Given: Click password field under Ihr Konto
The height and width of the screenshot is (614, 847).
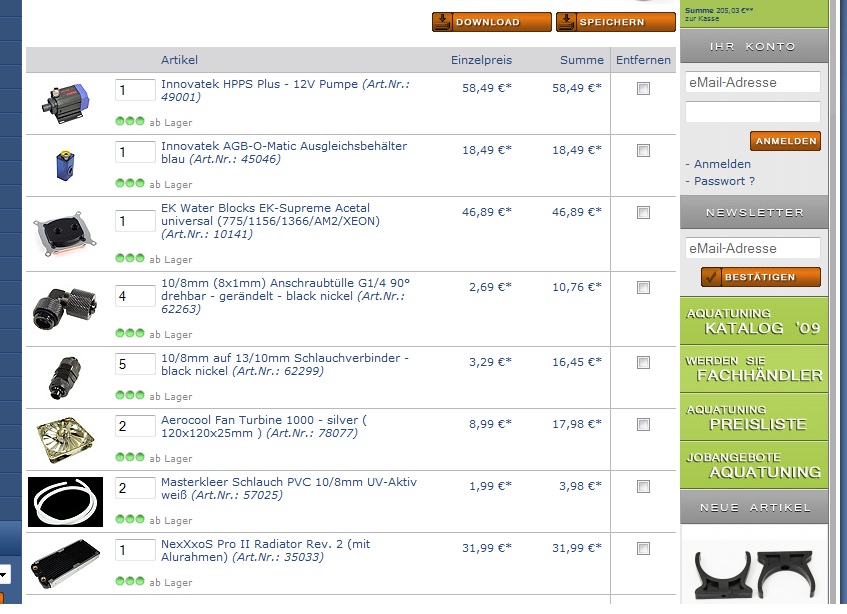Looking at the screenshot, I should (753, 112).
